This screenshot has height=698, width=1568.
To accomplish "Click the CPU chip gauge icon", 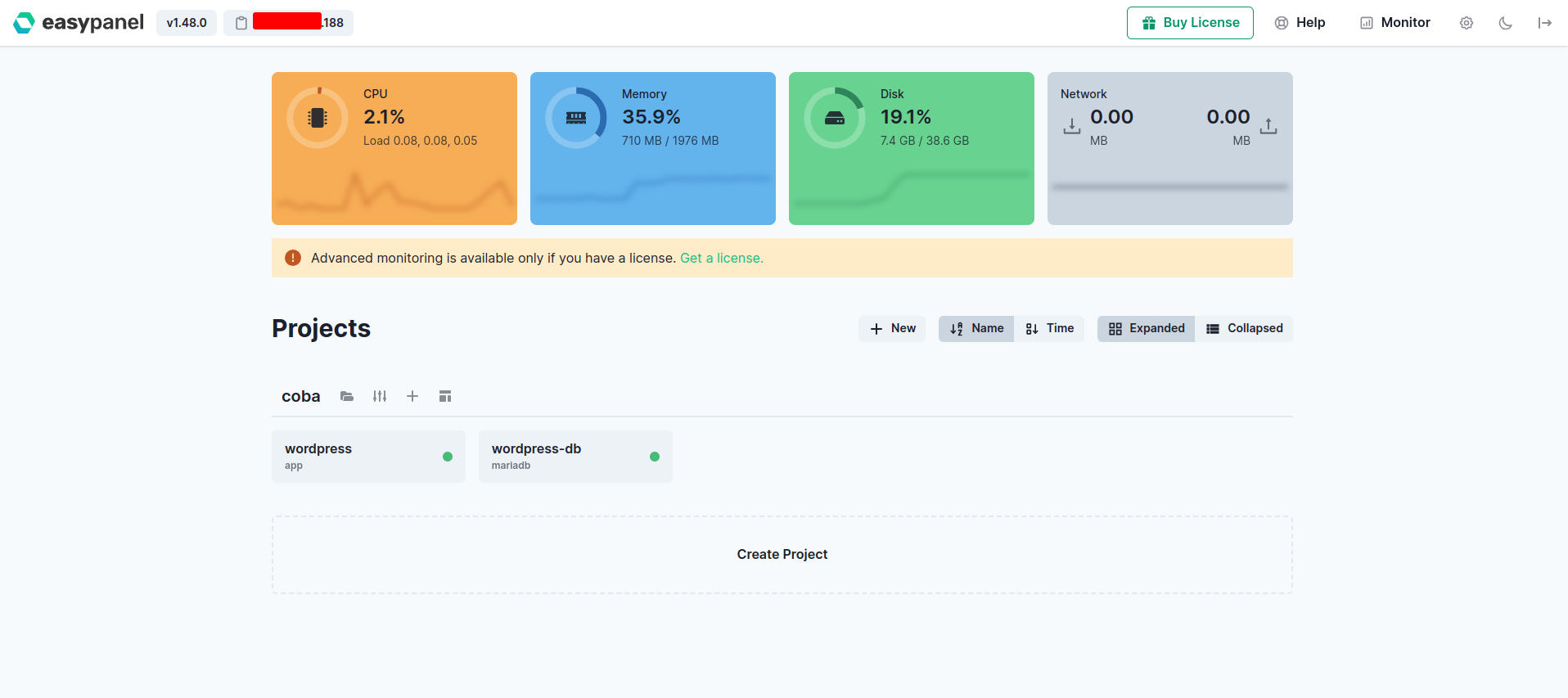I will [318, 118].
